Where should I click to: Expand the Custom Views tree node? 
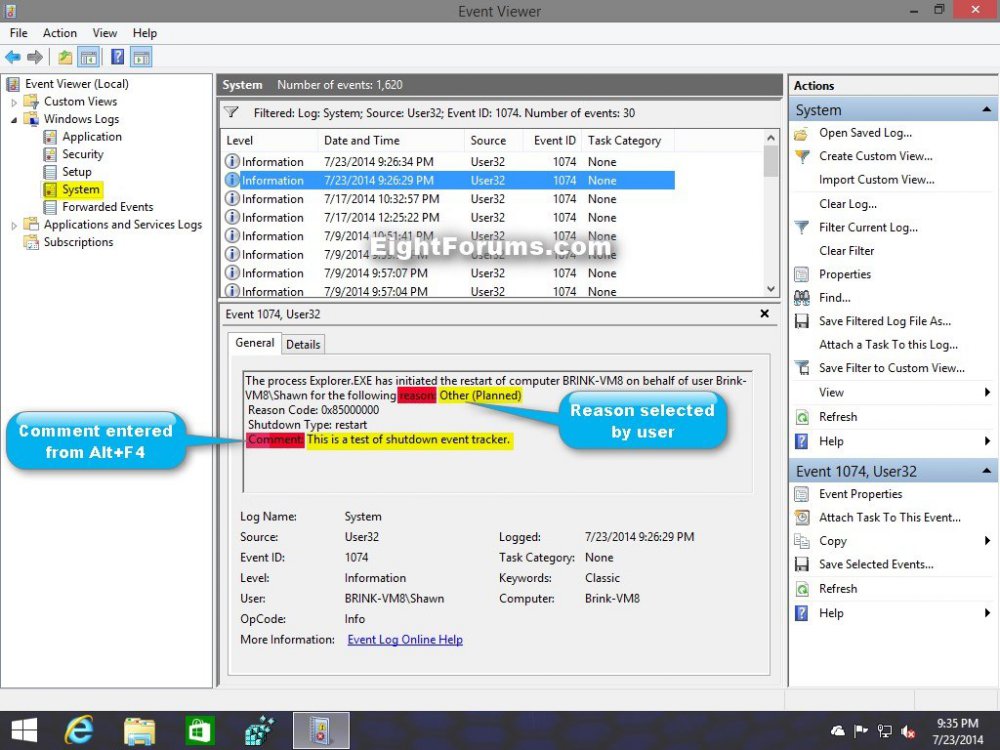[x=14, y=102]
